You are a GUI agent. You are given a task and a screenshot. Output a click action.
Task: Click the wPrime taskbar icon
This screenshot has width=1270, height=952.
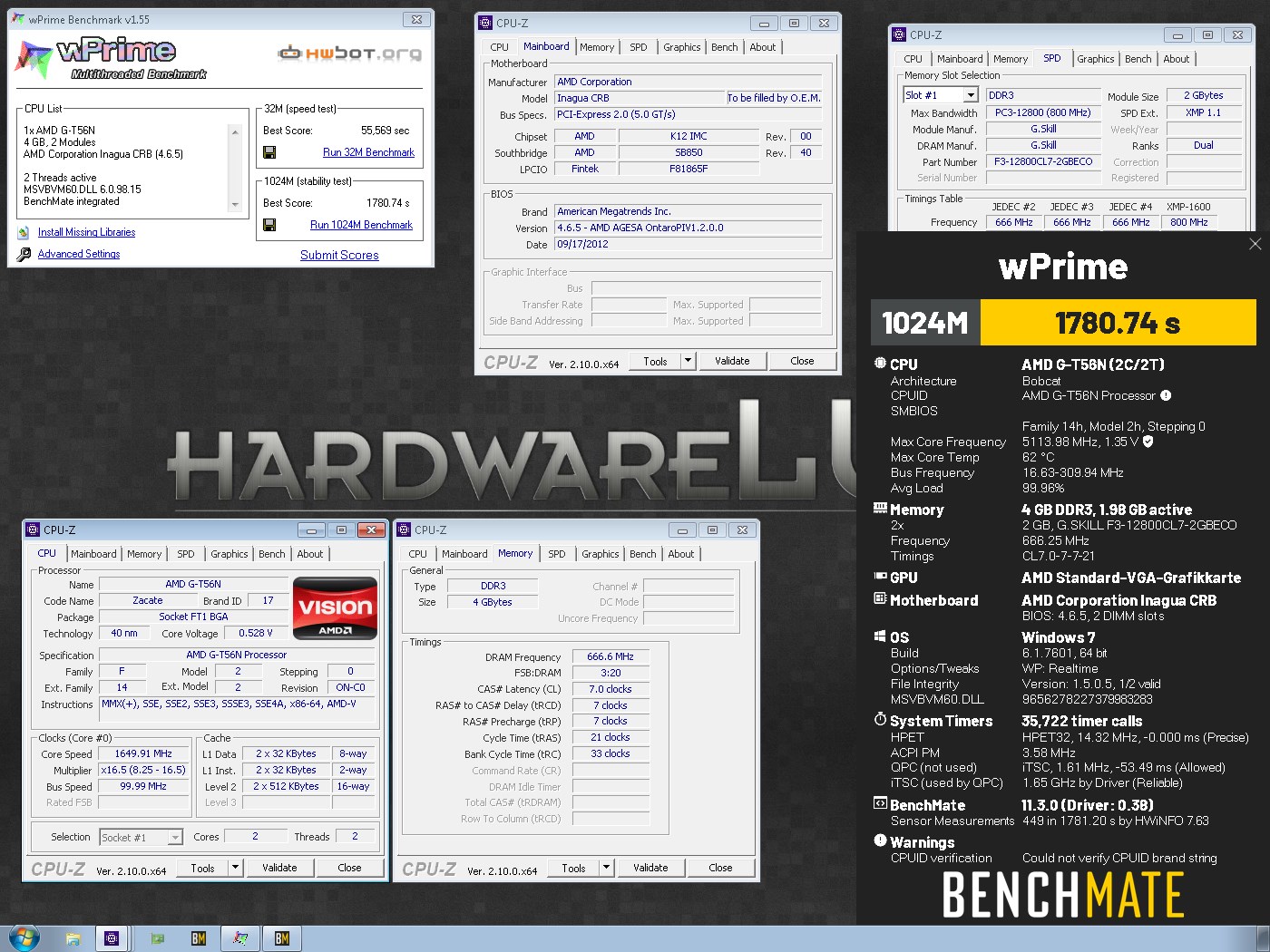point(240,938)
